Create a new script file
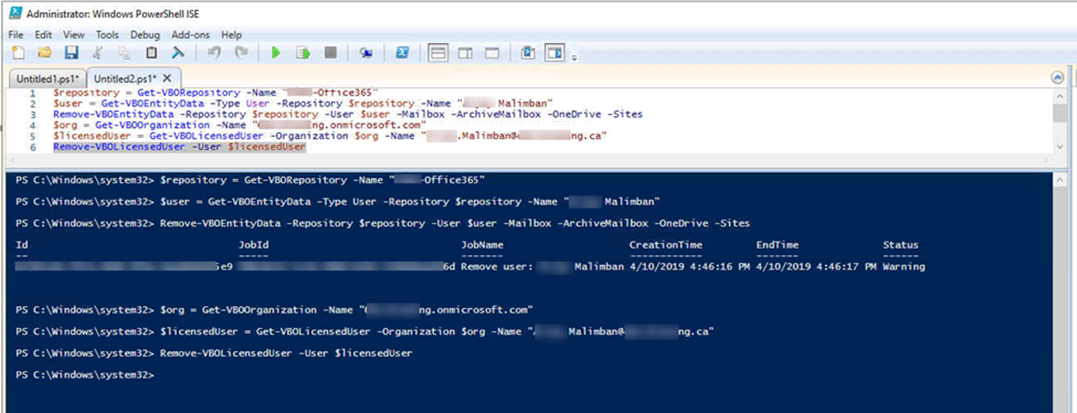 (18, 52)
